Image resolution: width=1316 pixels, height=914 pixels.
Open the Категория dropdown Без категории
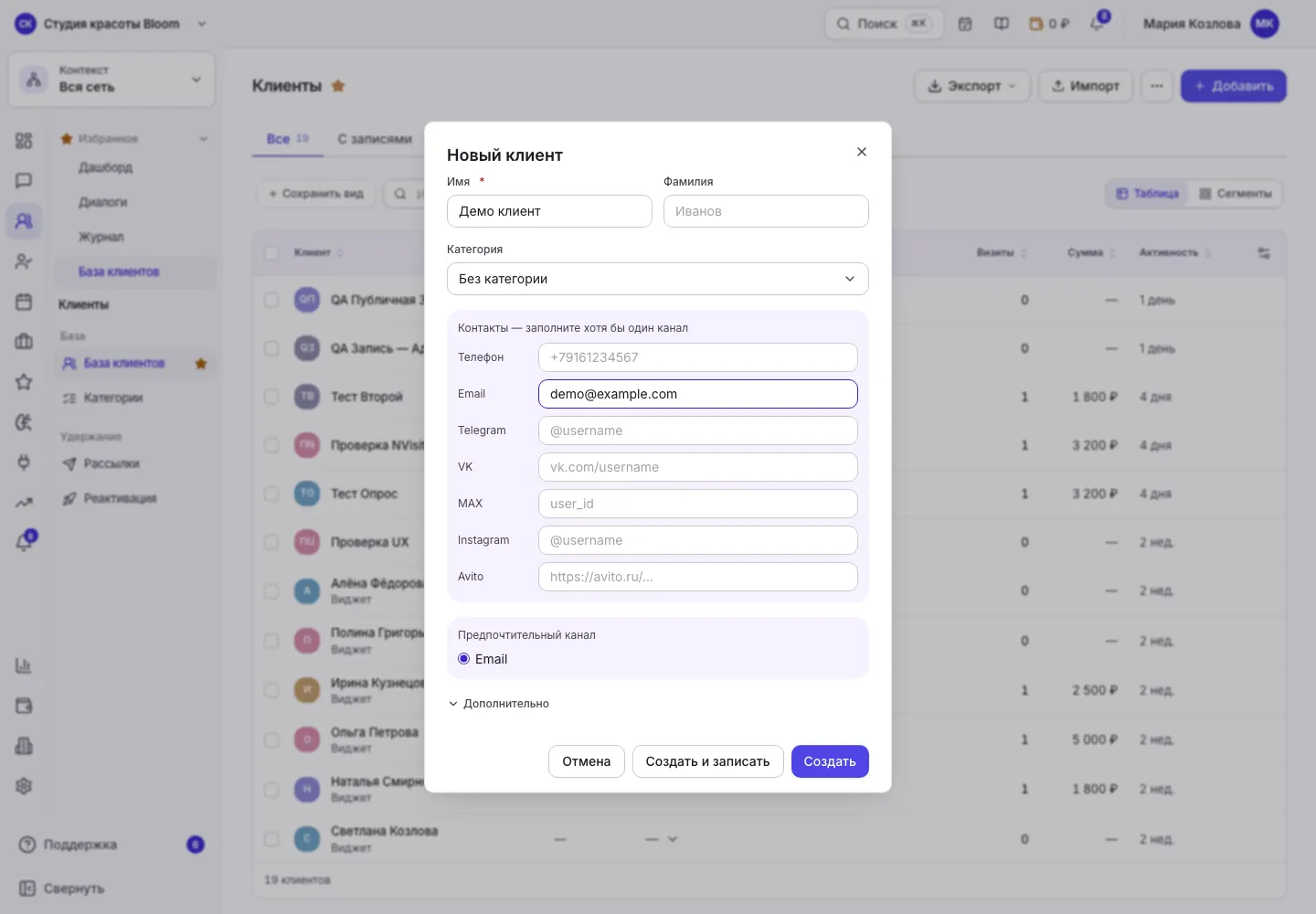pyautogui.click(x=658, y=279)
